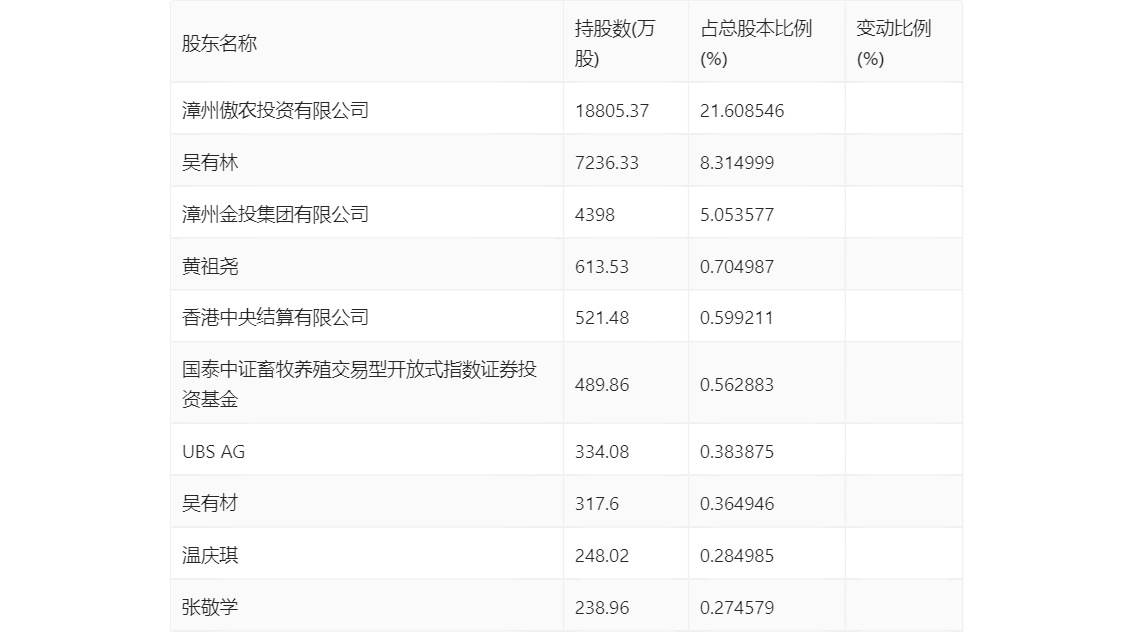
Task: Click the 占总股本比例(%) column header
Action: pyautogui.click(x=756, y=44)
